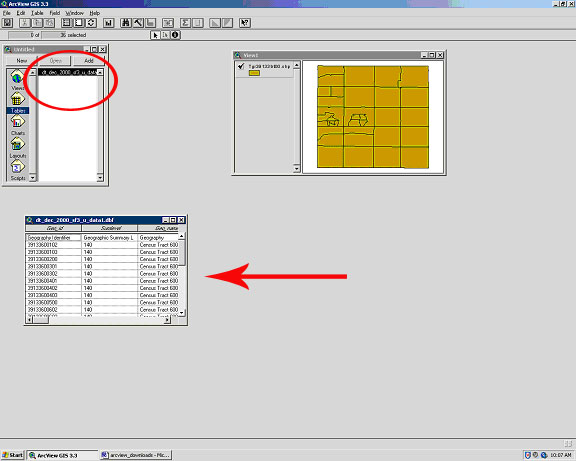Open the Field menu
The width and height of the screenshot is (576, 461).
pos(55,13)
